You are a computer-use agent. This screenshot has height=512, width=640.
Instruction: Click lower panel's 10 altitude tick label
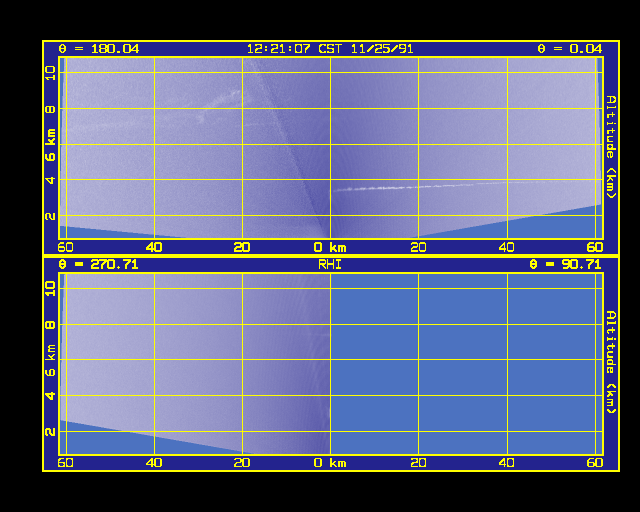coord(50,289)
